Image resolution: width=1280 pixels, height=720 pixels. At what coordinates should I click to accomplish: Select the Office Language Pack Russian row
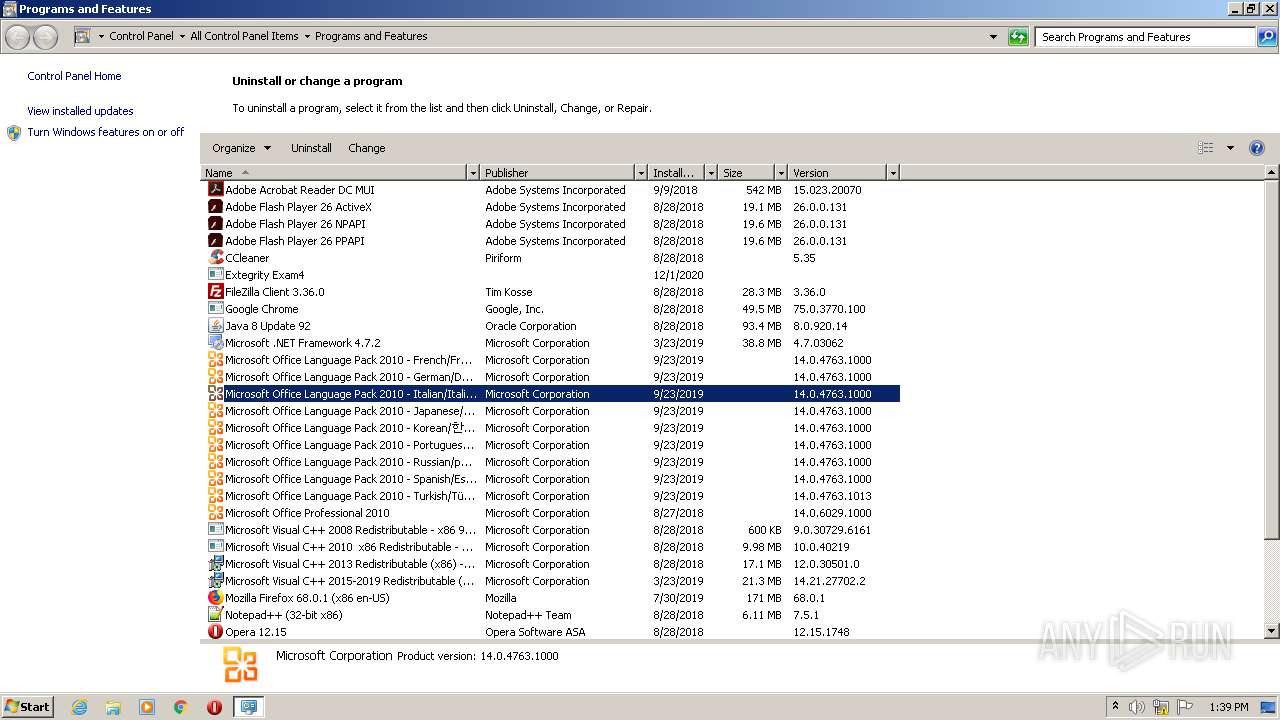551,462
